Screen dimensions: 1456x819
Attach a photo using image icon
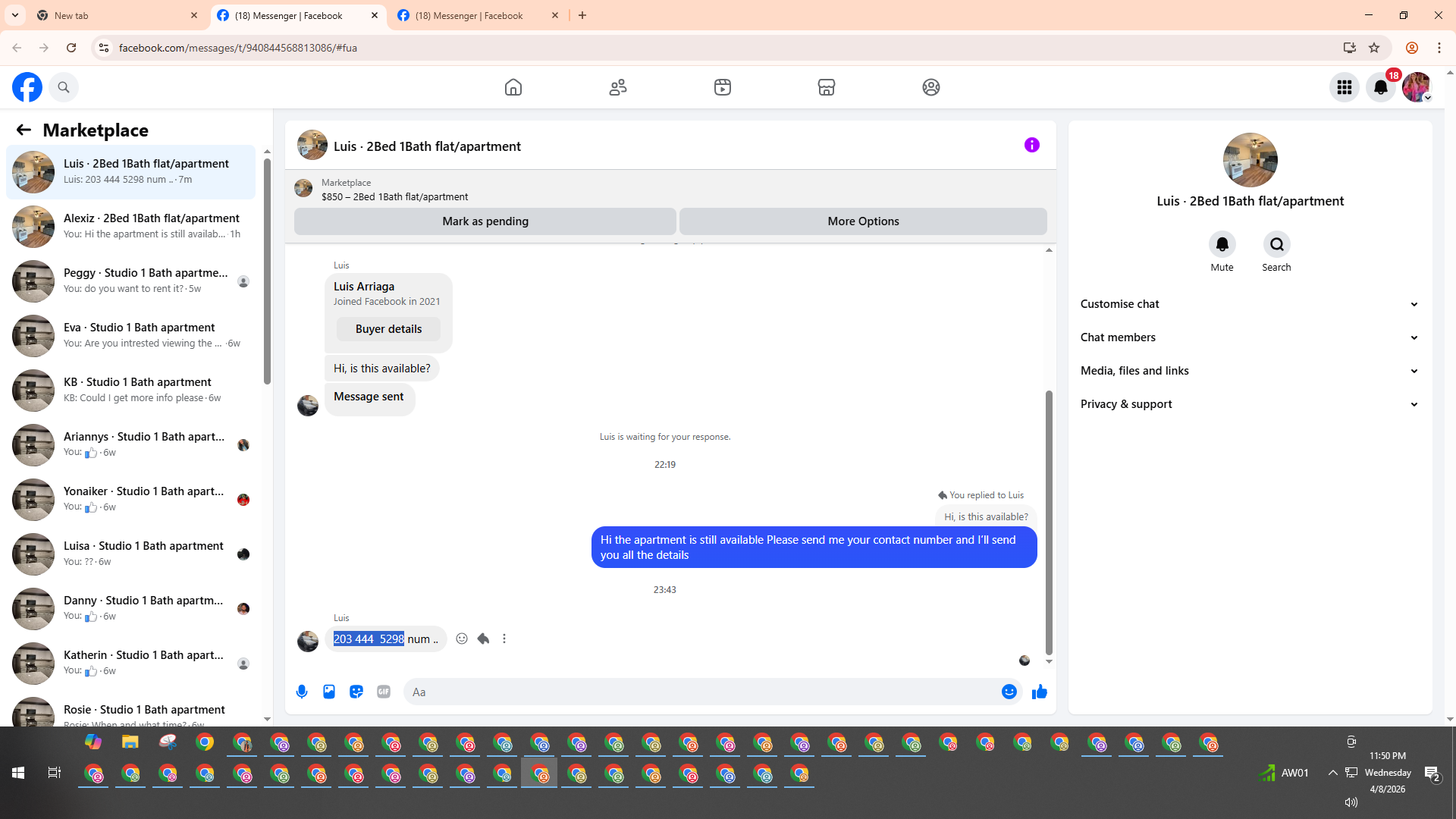(x=329, y=692)
